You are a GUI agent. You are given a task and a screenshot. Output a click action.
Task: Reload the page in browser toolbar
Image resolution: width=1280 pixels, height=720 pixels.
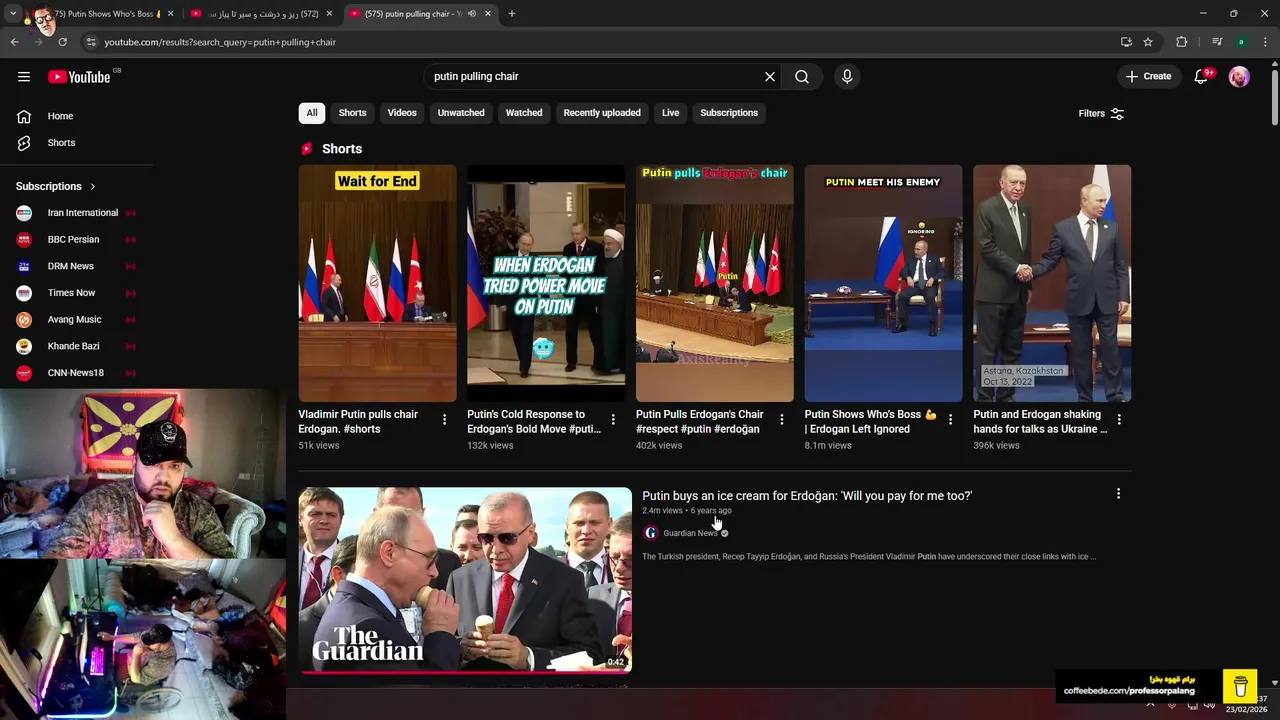(x=62, y=42)
